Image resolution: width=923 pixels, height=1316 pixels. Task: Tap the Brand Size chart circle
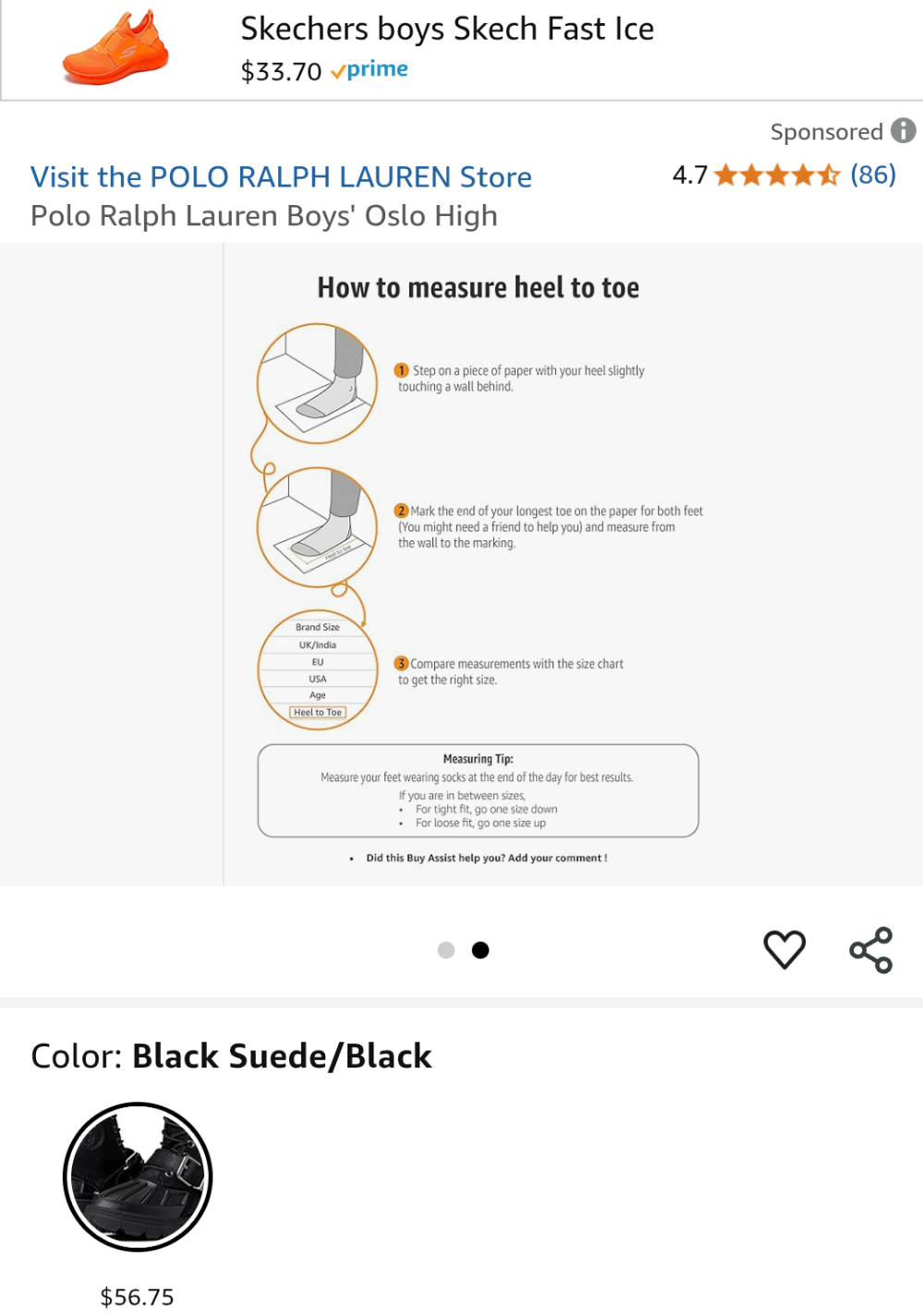point(318,670)
